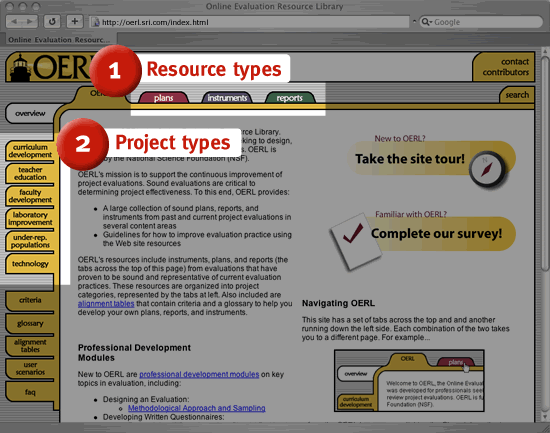550x433 pixels.
Task: Follow the professional development modules link
Action: 199,374
